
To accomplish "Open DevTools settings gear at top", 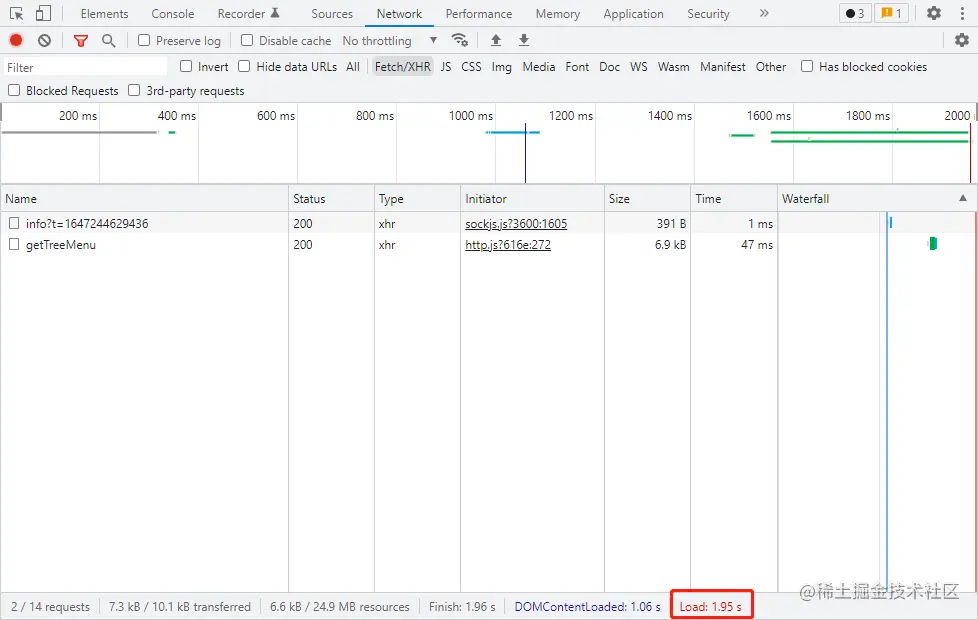I will point(934,13).
